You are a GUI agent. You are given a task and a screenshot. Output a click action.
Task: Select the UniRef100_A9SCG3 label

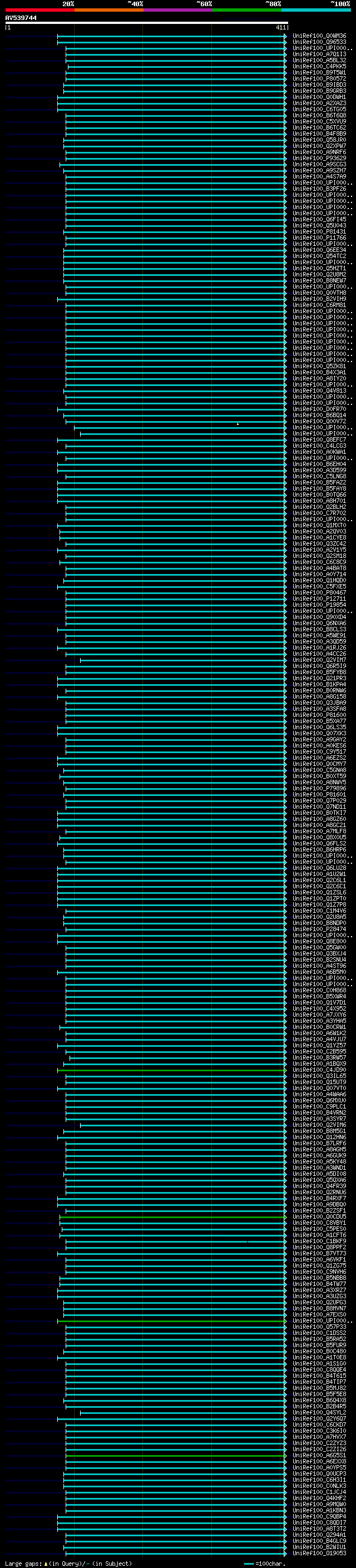click(319, 164)
